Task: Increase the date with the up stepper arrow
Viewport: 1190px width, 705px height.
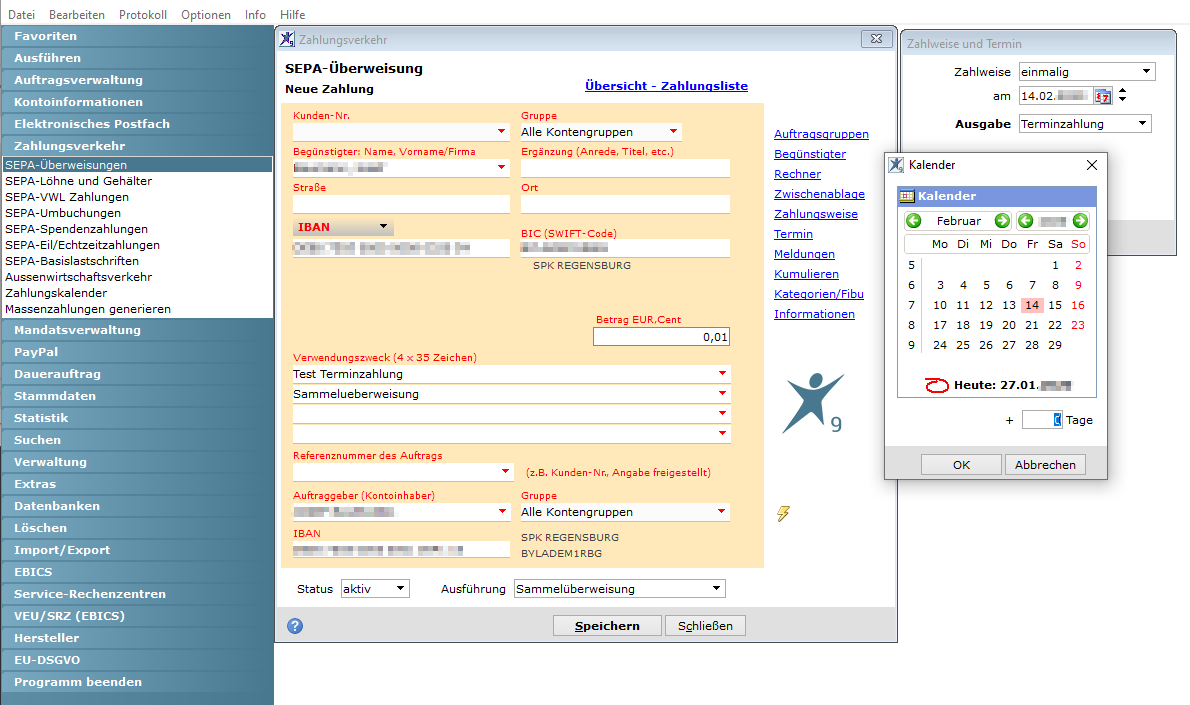Action: click(x=1122, y=91)
